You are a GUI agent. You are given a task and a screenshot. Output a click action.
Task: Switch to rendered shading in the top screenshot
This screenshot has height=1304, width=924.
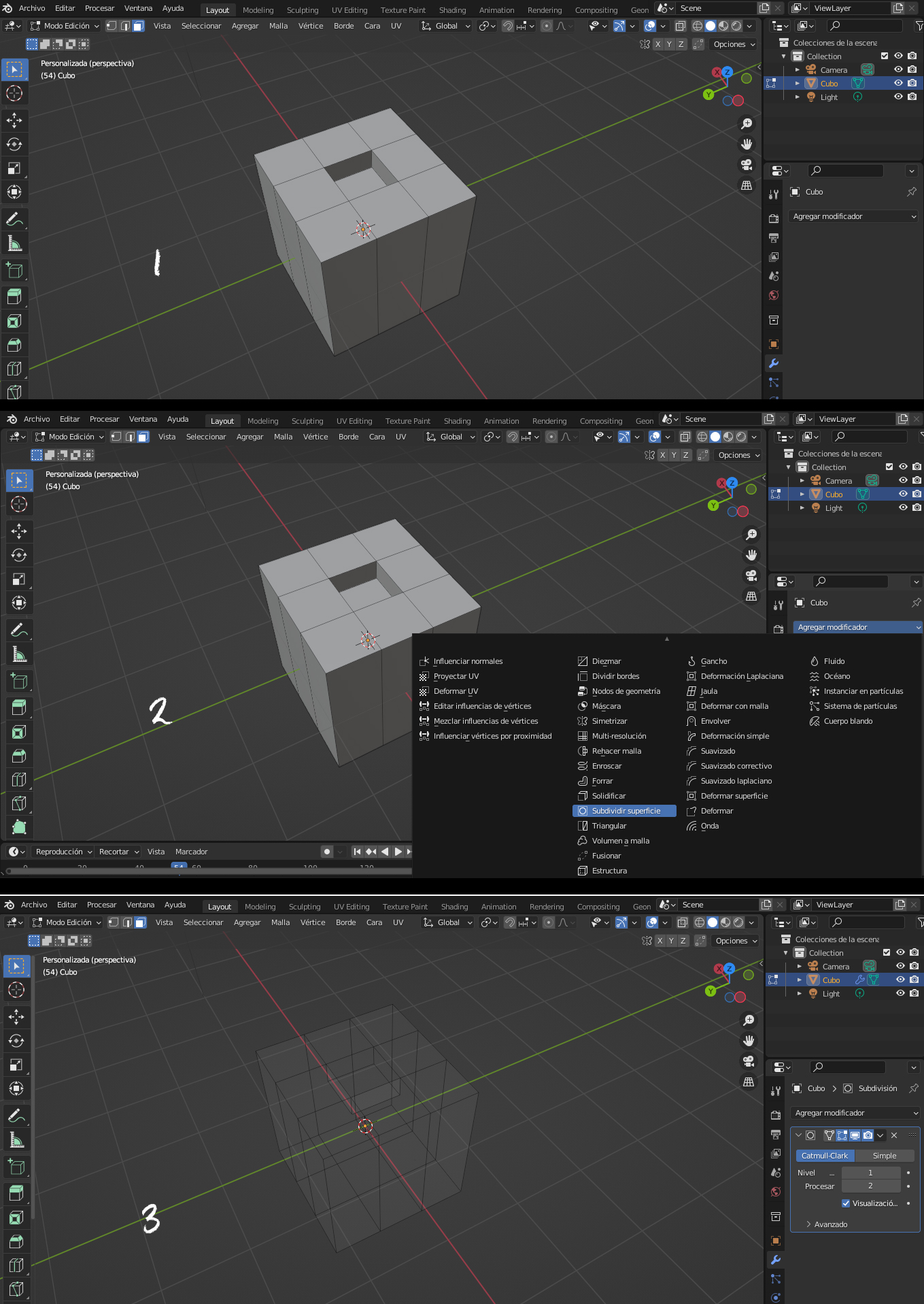[736, 26]
